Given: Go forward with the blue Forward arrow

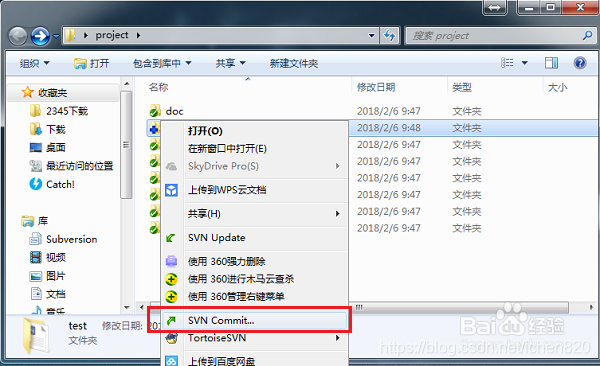Looking at the screenshot, I should (x=40, y=36).
